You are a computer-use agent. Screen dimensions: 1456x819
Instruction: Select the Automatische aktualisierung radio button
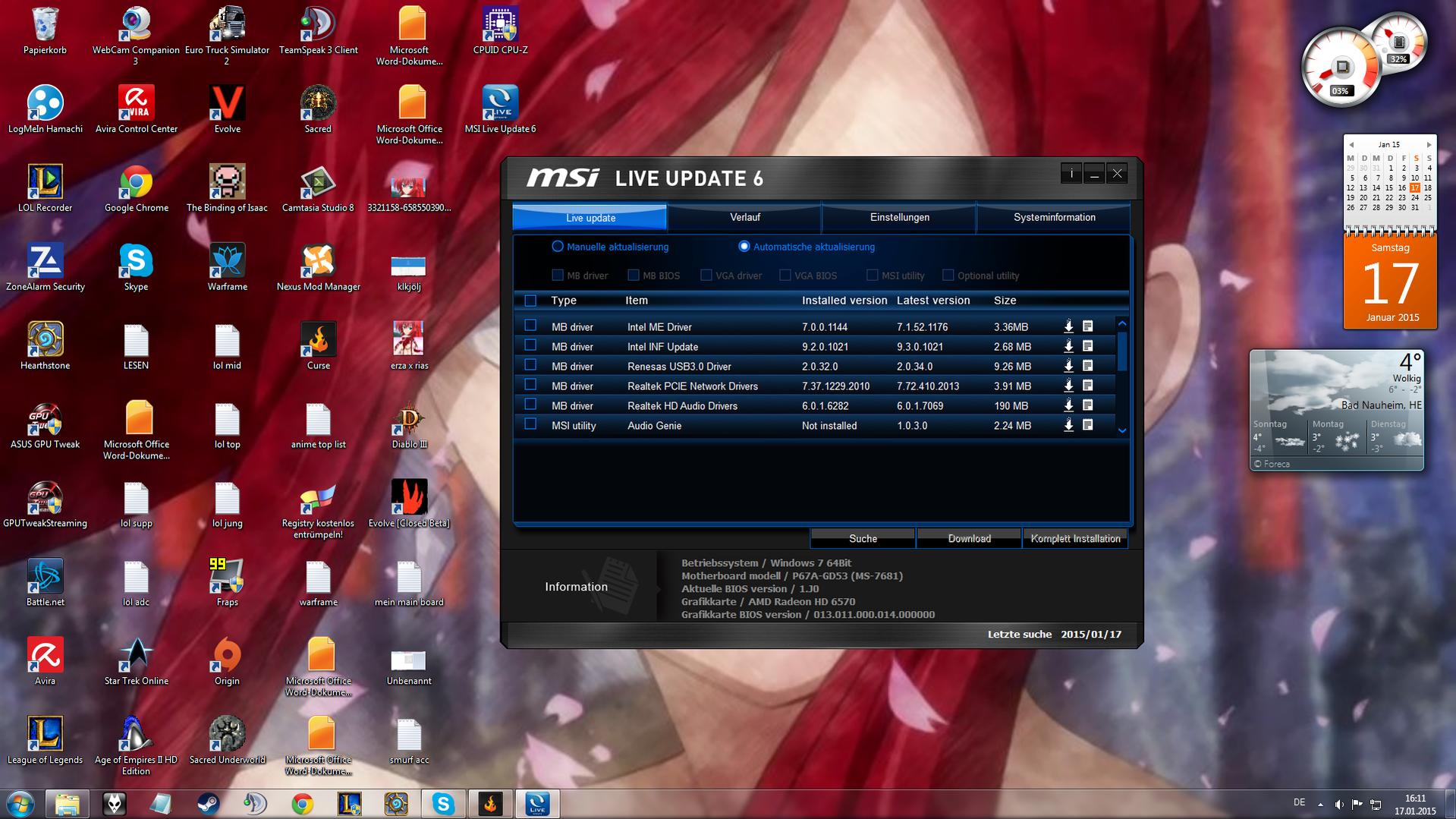[x=744, y=247]
